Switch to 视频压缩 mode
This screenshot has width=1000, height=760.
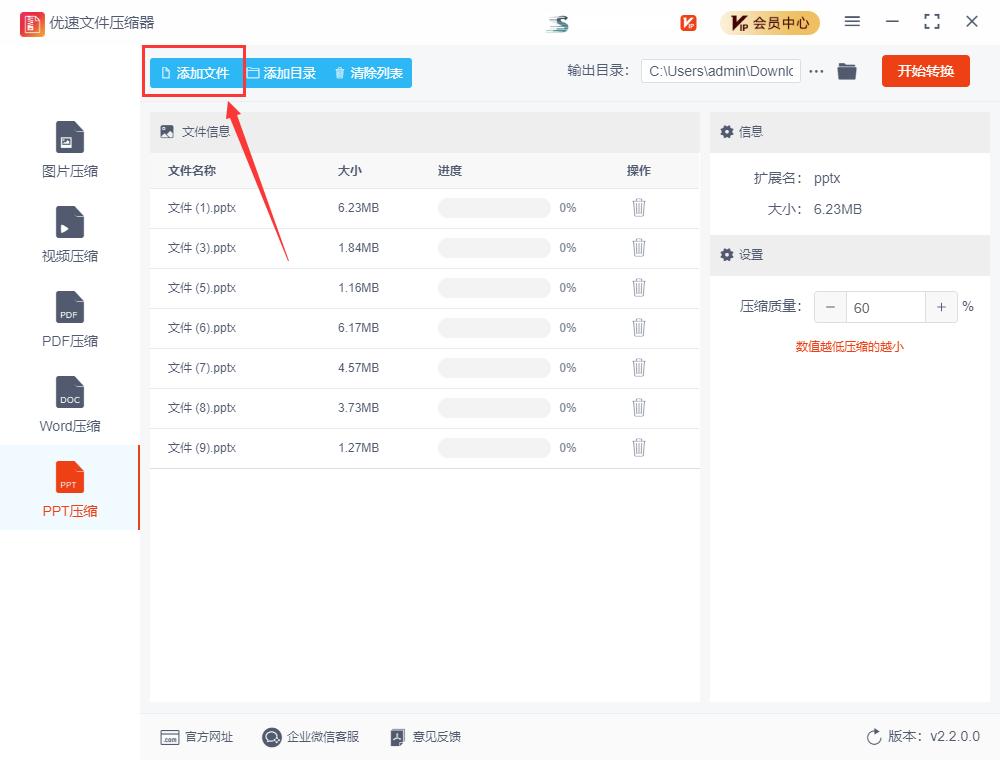(69, 233)
